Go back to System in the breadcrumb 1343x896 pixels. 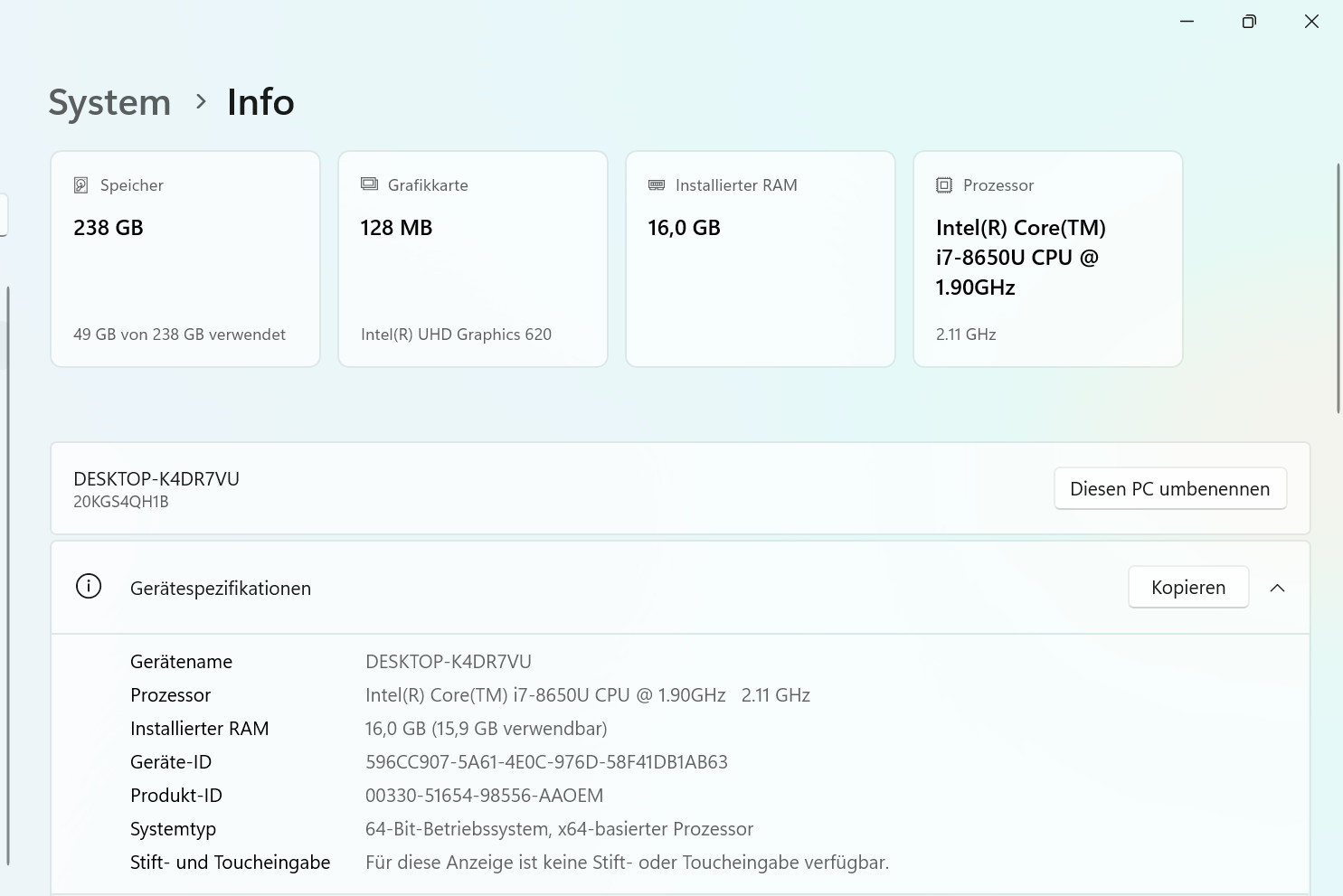click(109, 103)
